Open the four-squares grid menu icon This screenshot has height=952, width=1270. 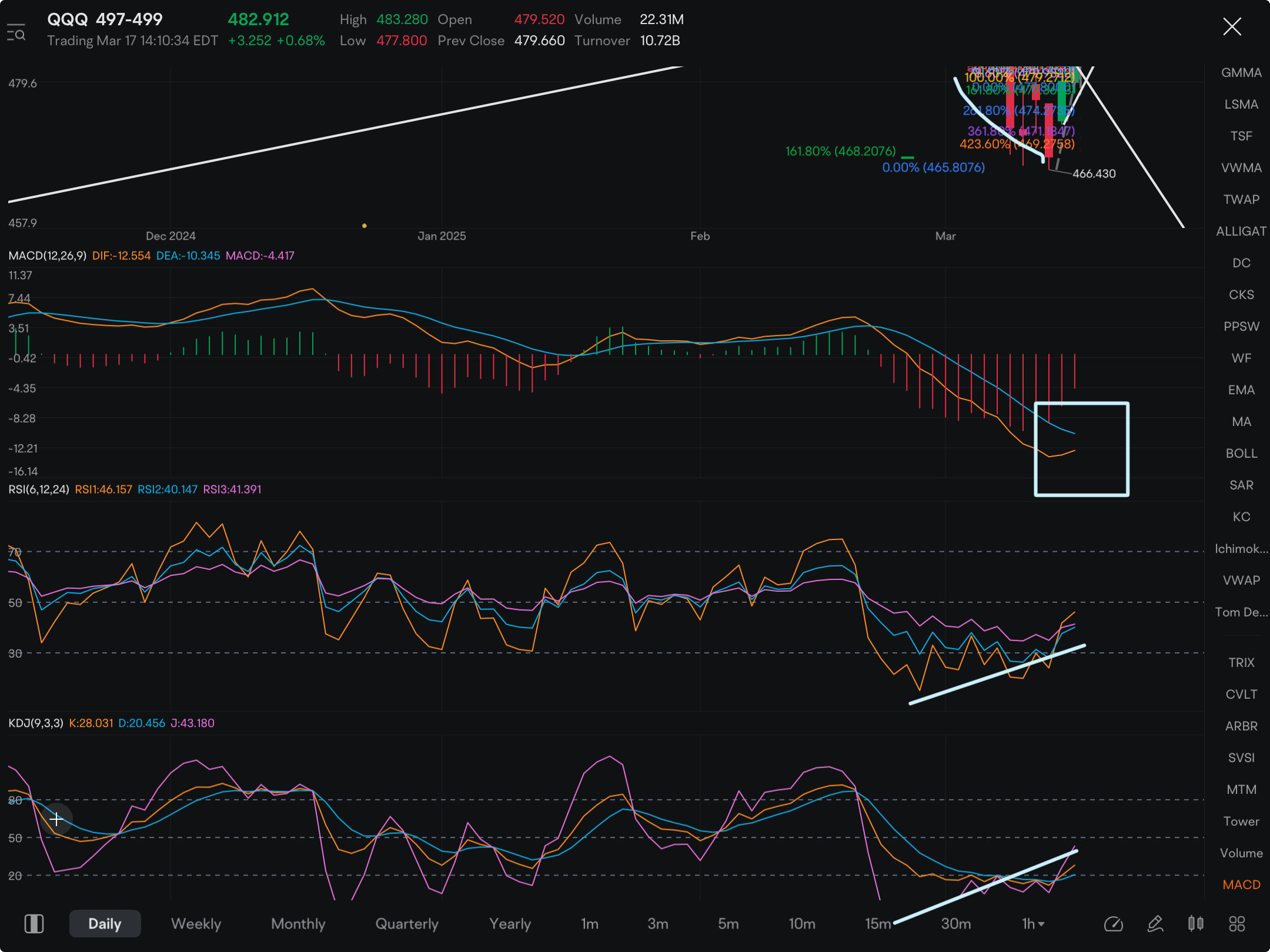pyautogui.click(x=1237, y=924)
